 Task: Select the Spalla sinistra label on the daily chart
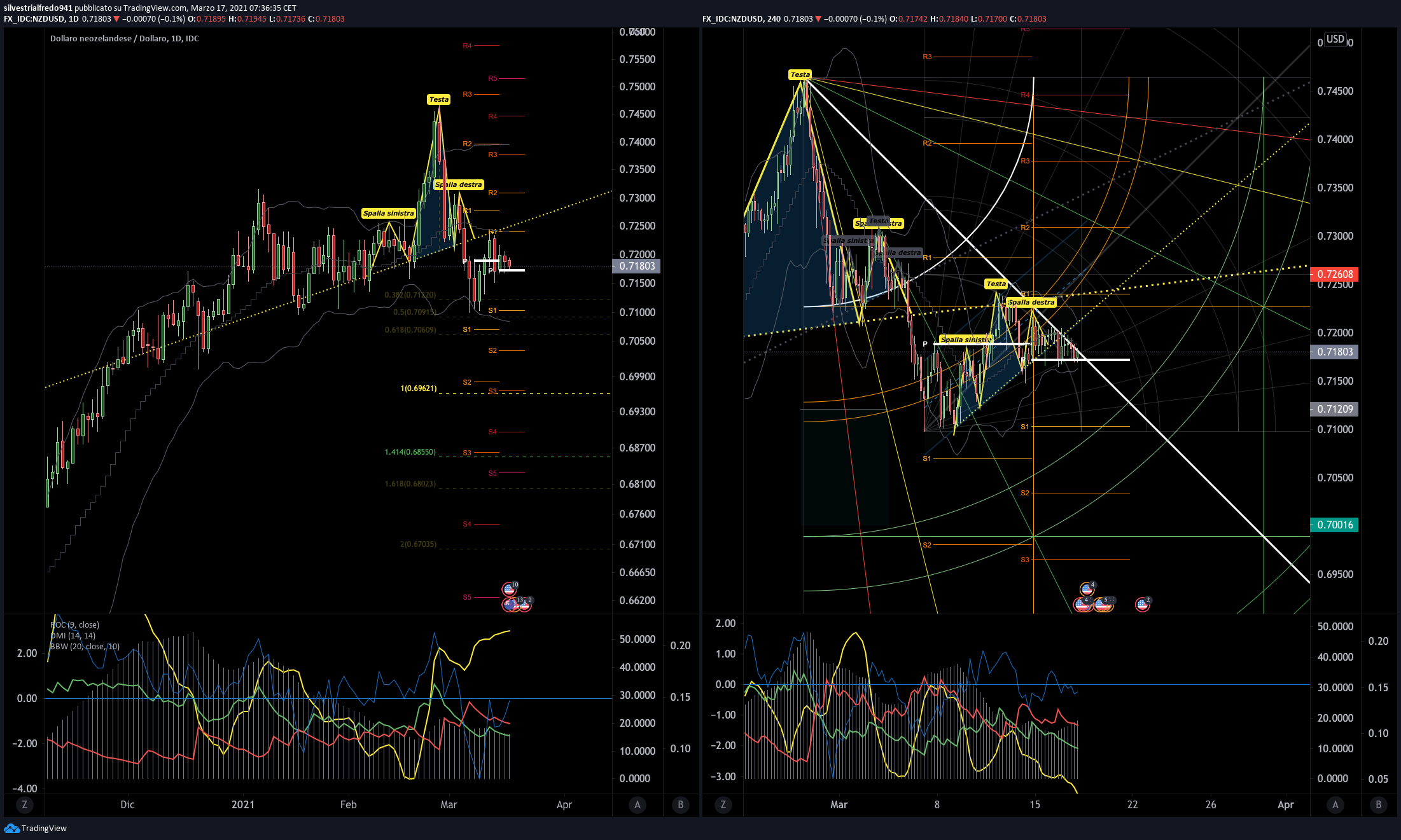(388, 213)
